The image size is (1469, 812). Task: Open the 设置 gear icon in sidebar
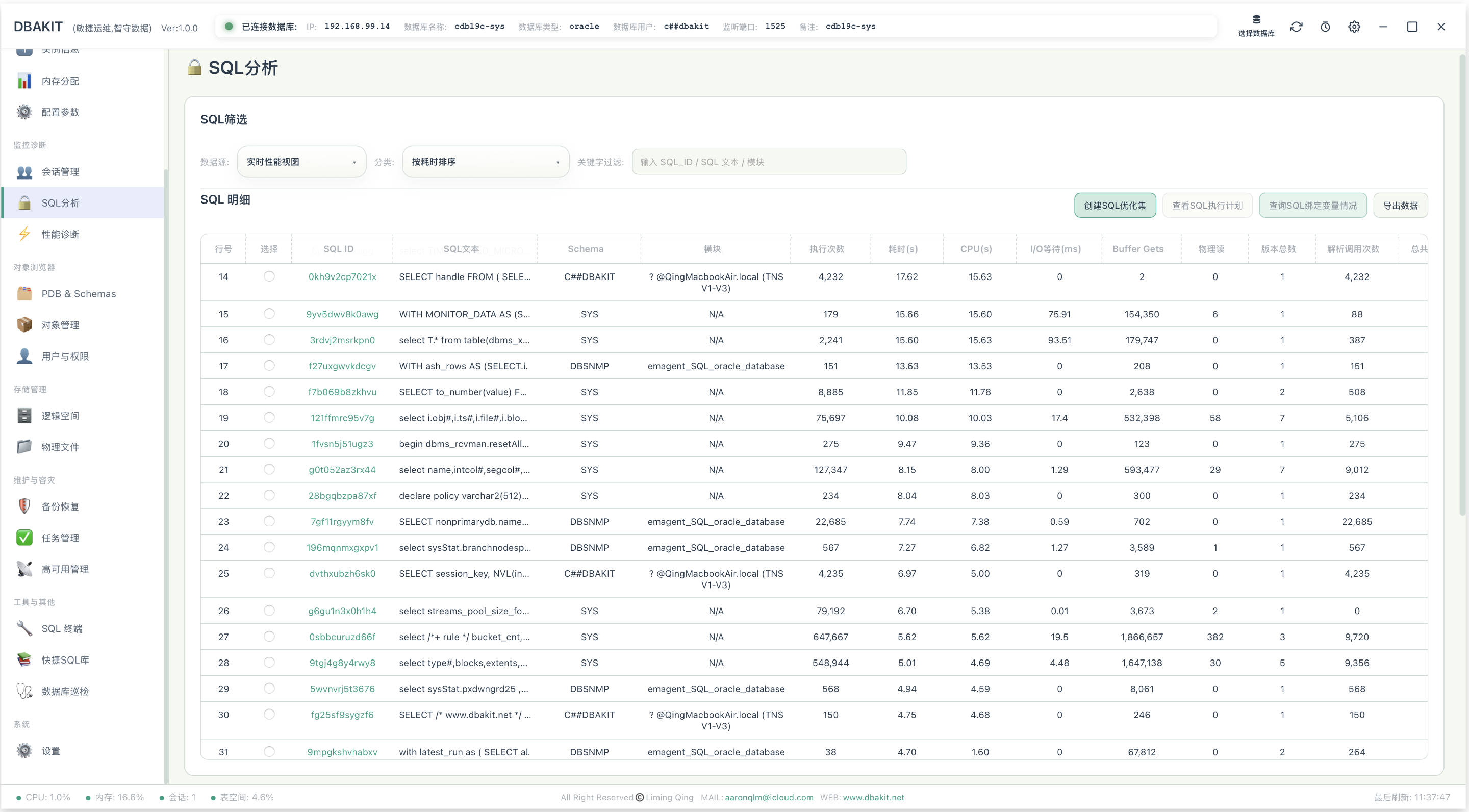pyautogui.click(x=24, y=750)
